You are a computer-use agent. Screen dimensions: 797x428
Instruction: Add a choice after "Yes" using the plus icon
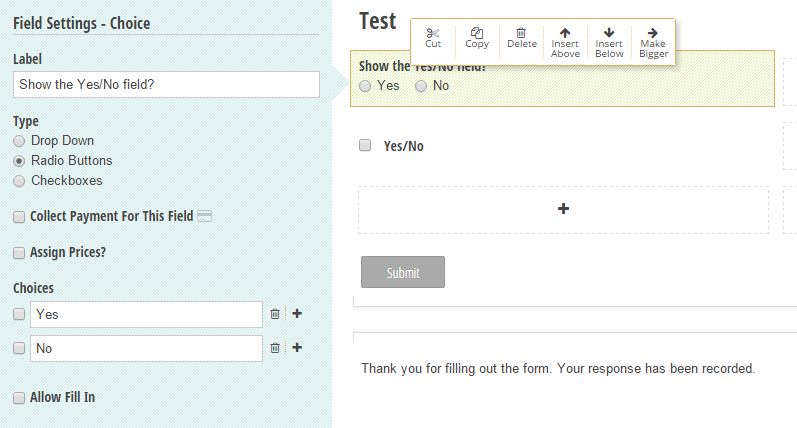(x=297, y=314)
